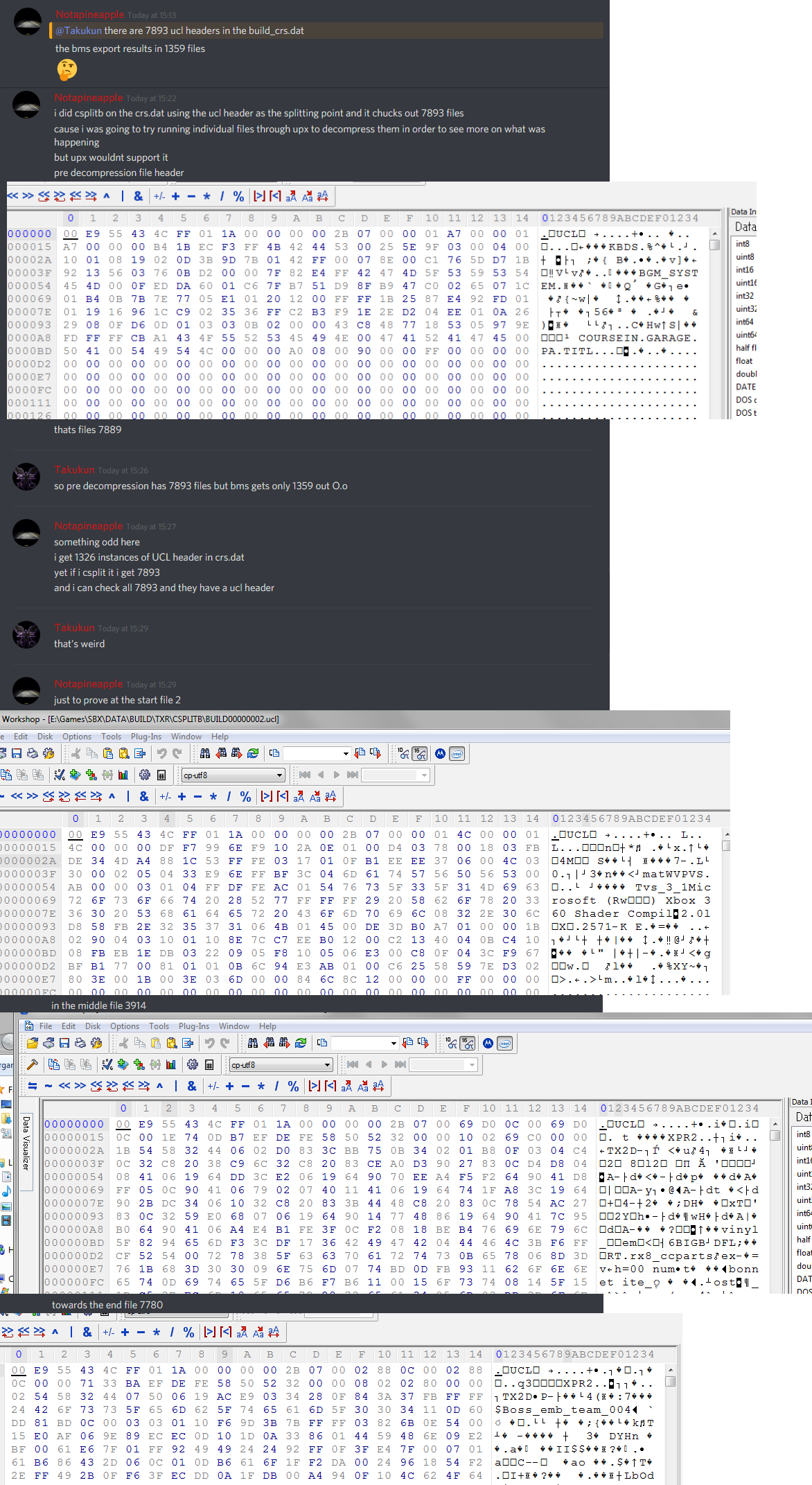Toggle Motorola byte order in BUILD00000002.ucl window
Image resolution: width=812 pixels, height=1485 pixels.
coord(440,753)
